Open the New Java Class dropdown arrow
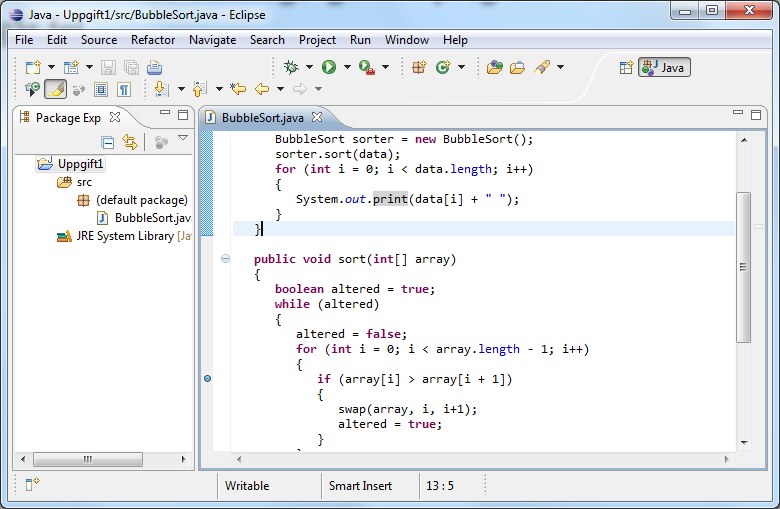This screenshot has height=509, width=780. click(461, 67)
